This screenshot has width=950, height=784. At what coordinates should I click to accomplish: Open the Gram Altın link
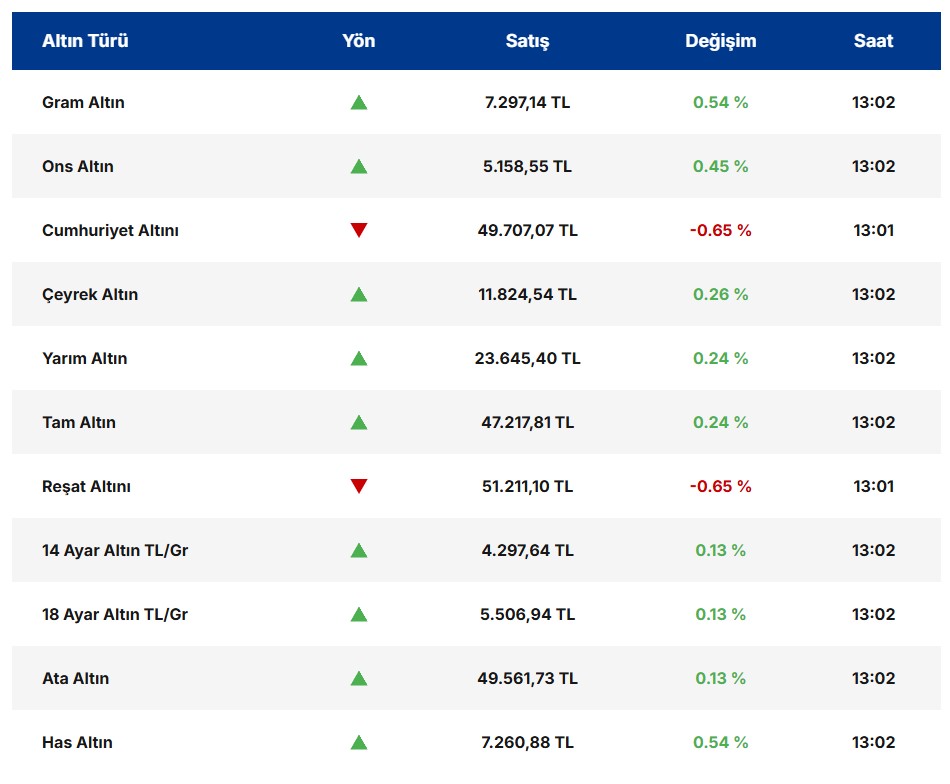[83, 102]
